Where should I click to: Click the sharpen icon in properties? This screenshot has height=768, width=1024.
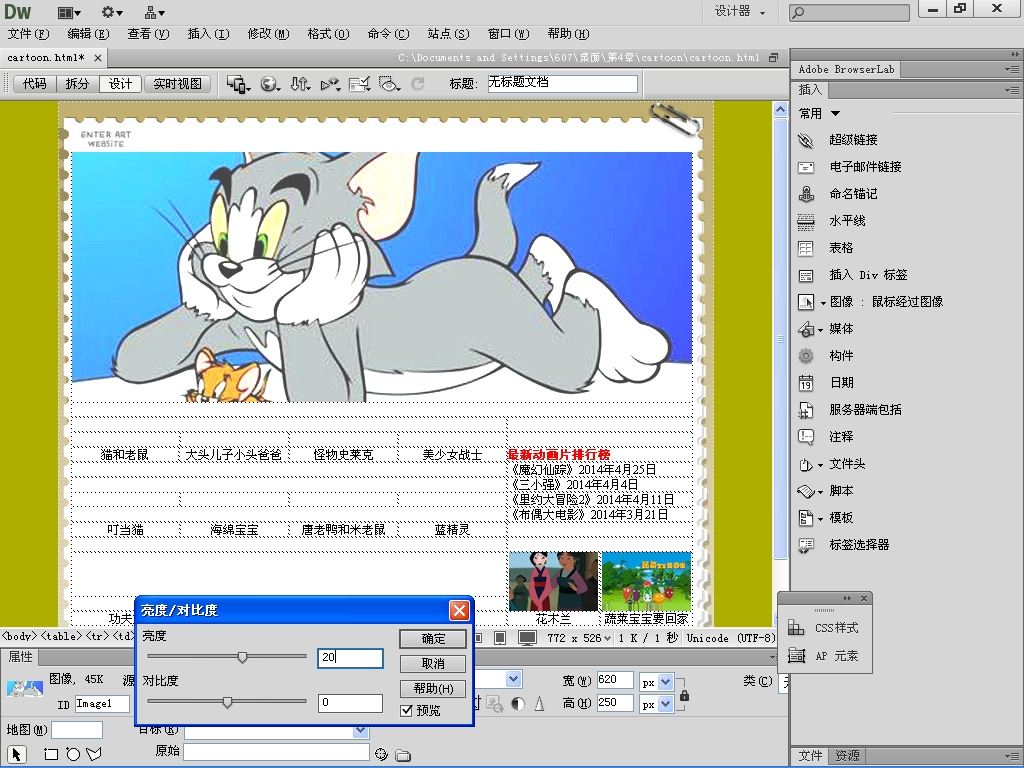point(539,704)
